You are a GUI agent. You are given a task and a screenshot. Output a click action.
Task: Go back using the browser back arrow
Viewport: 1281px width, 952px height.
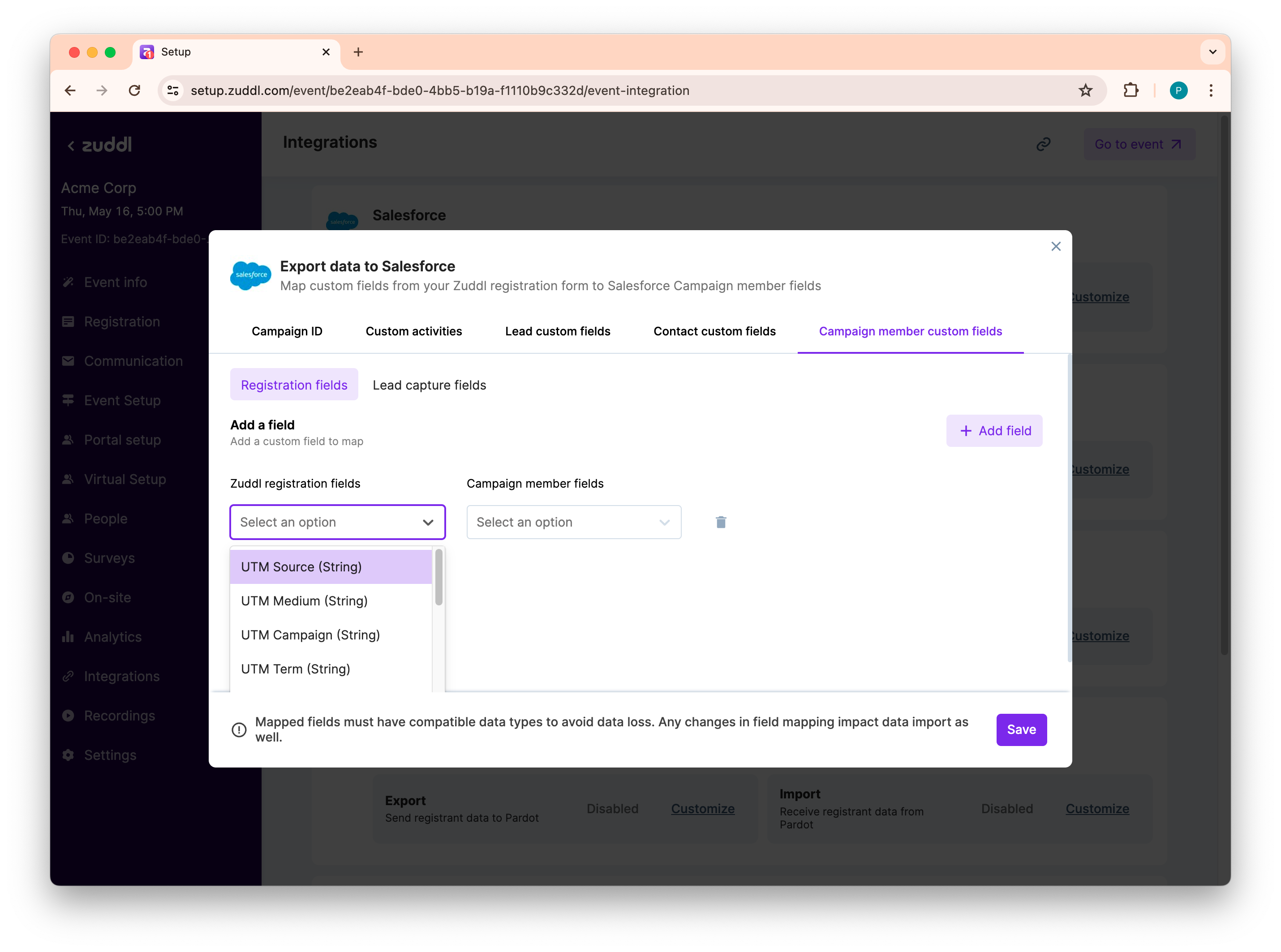click(x=70, y=90)
